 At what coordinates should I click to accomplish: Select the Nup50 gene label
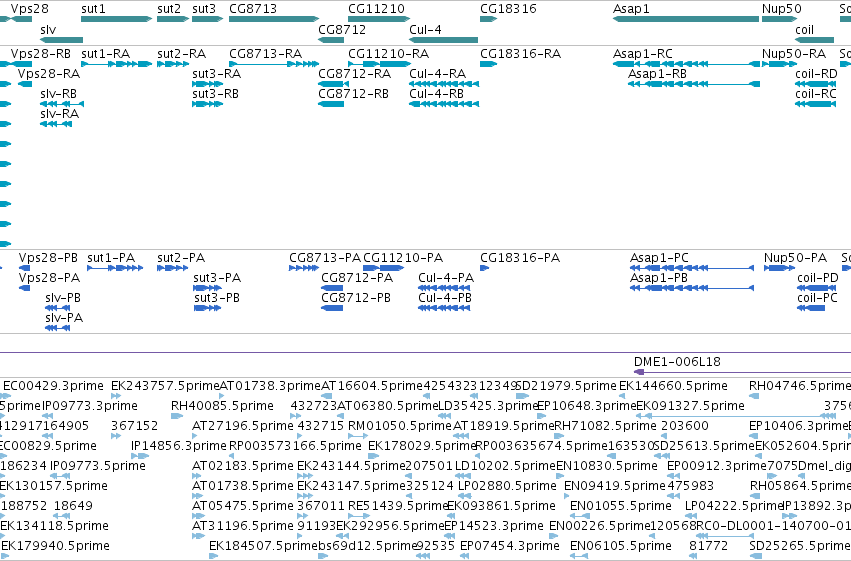pyautogui.click(x=782, y=9)
